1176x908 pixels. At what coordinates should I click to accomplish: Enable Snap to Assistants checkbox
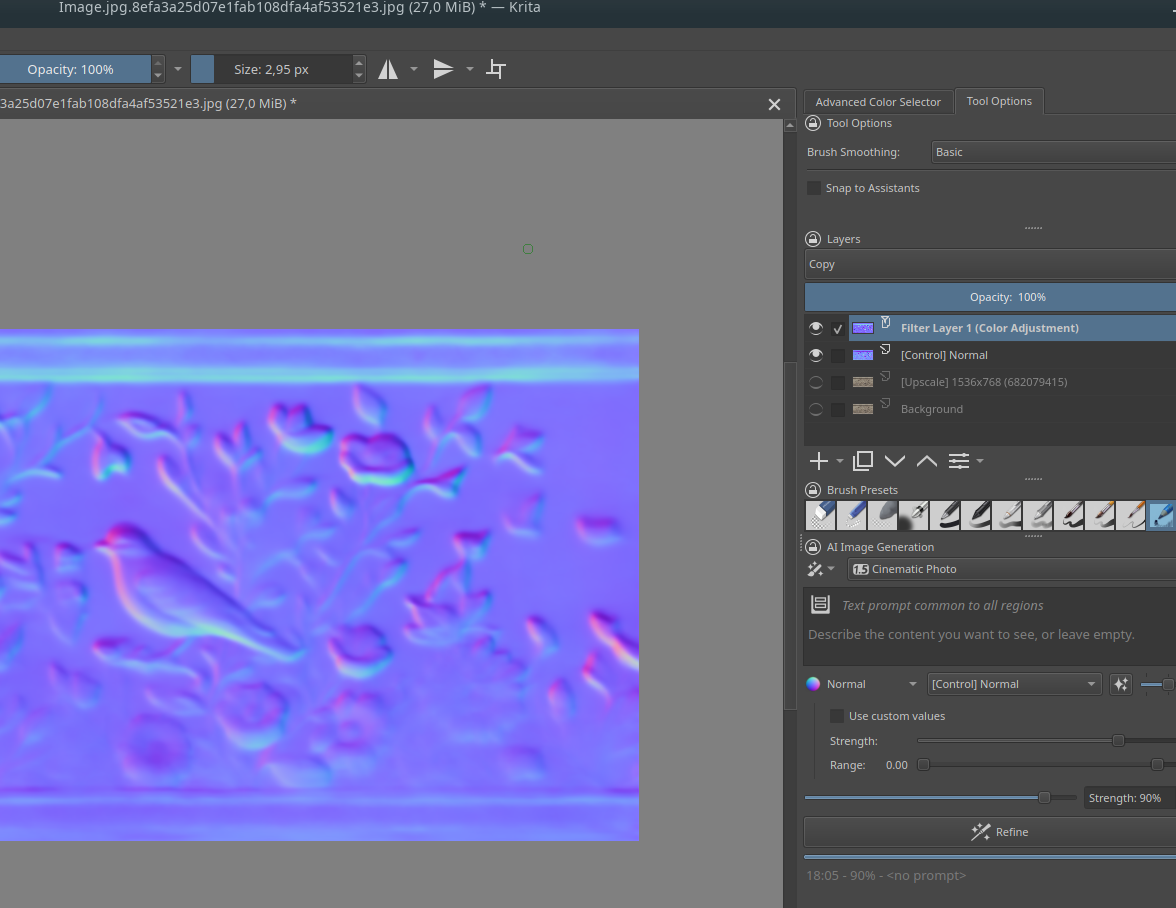814,187
